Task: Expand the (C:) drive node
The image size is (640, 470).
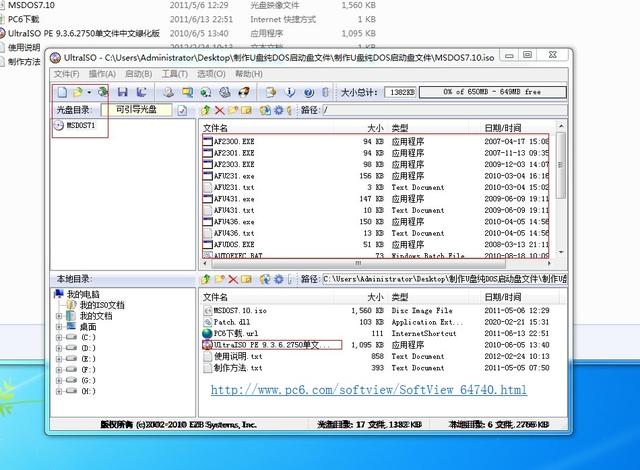Action: pyautogui.click(x=59, y=337)
